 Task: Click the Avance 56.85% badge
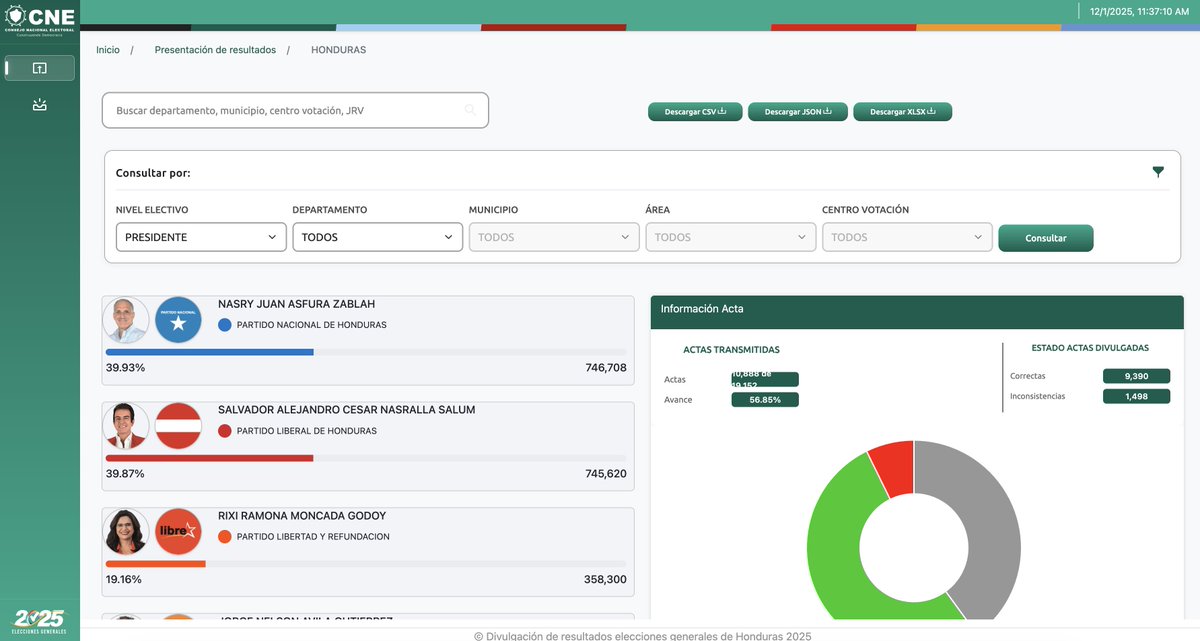(x=765, y=400)
